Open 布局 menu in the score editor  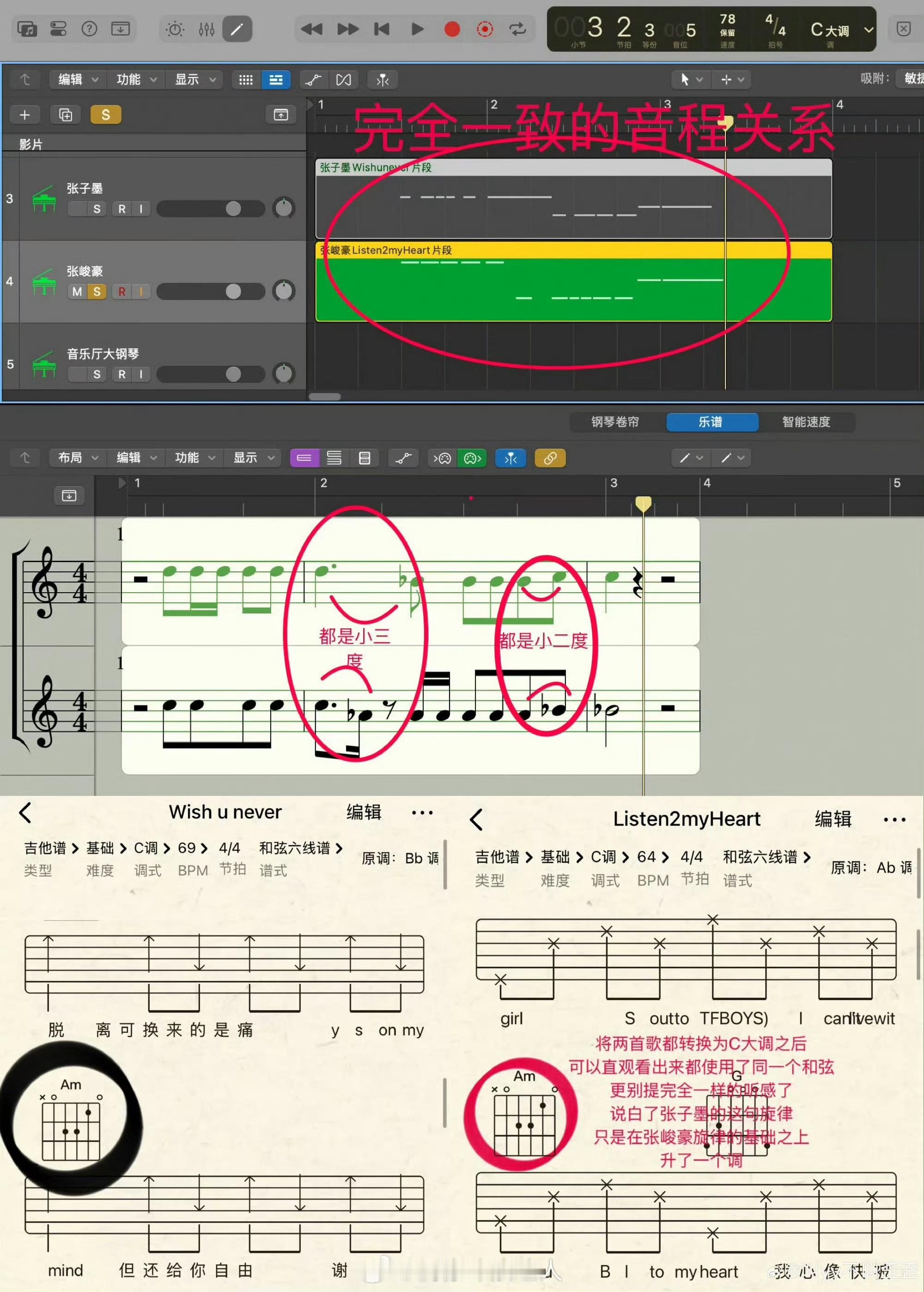click(x=78, y=458)
